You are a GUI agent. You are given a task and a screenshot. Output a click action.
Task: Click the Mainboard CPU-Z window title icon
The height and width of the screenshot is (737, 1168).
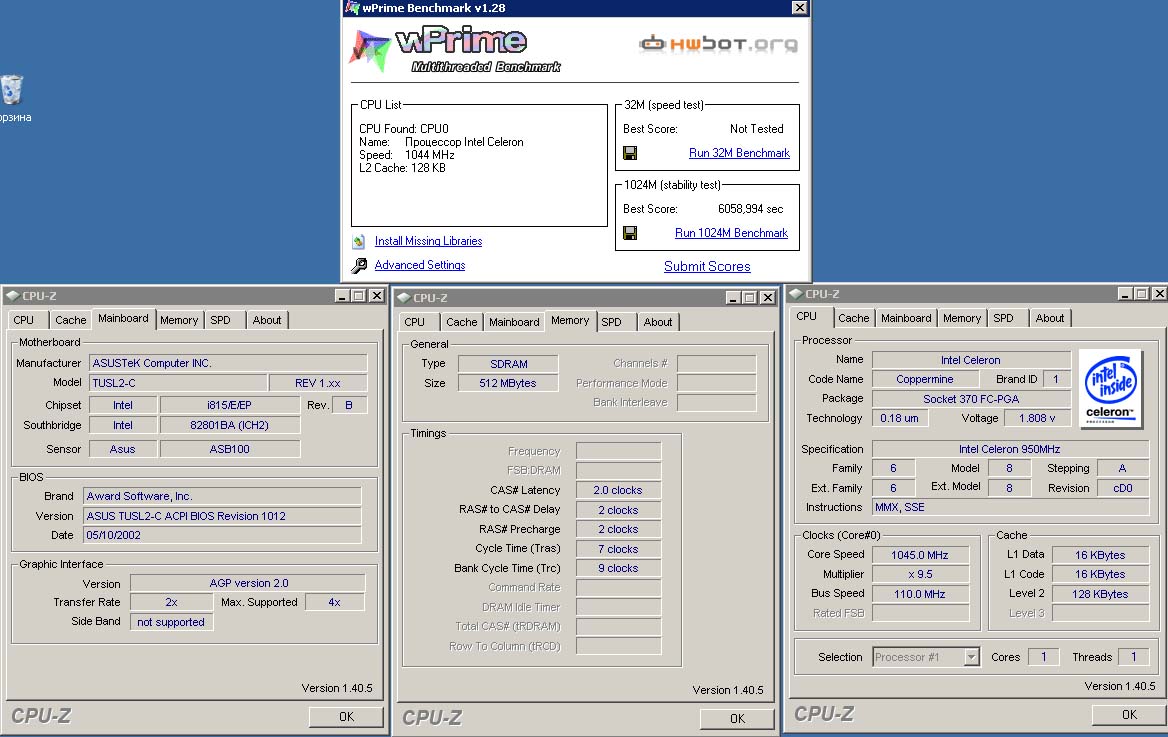click(x=13, y=296)
